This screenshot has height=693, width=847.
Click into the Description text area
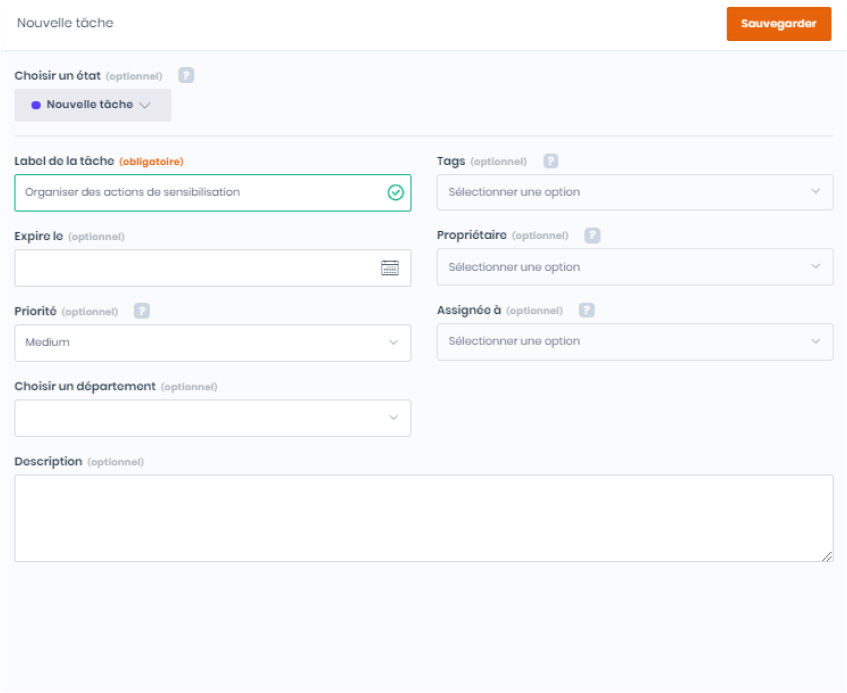tap(423, 518)
